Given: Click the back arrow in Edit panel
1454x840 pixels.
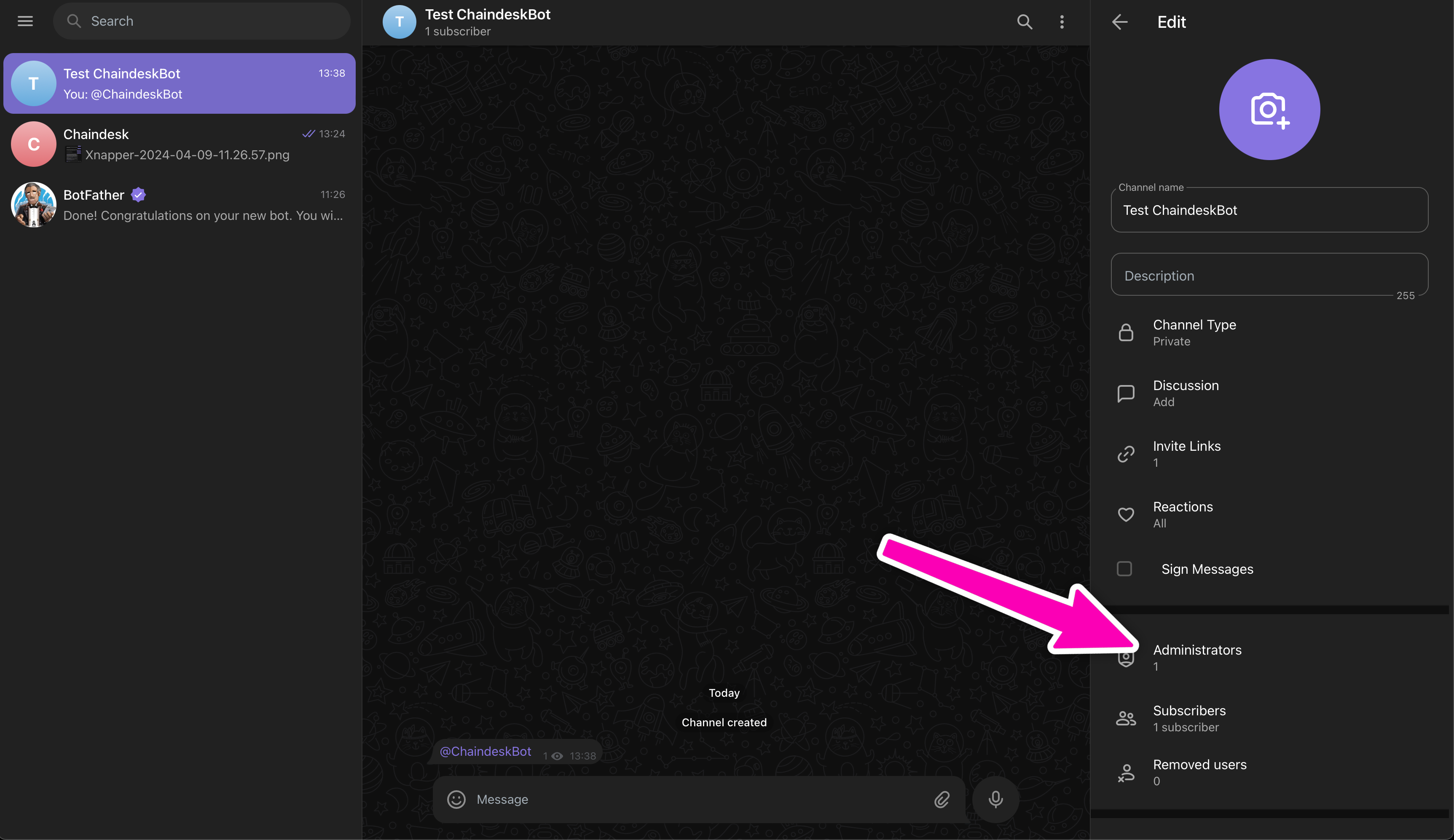Looking at the screenshot, I should point(1120,22).
